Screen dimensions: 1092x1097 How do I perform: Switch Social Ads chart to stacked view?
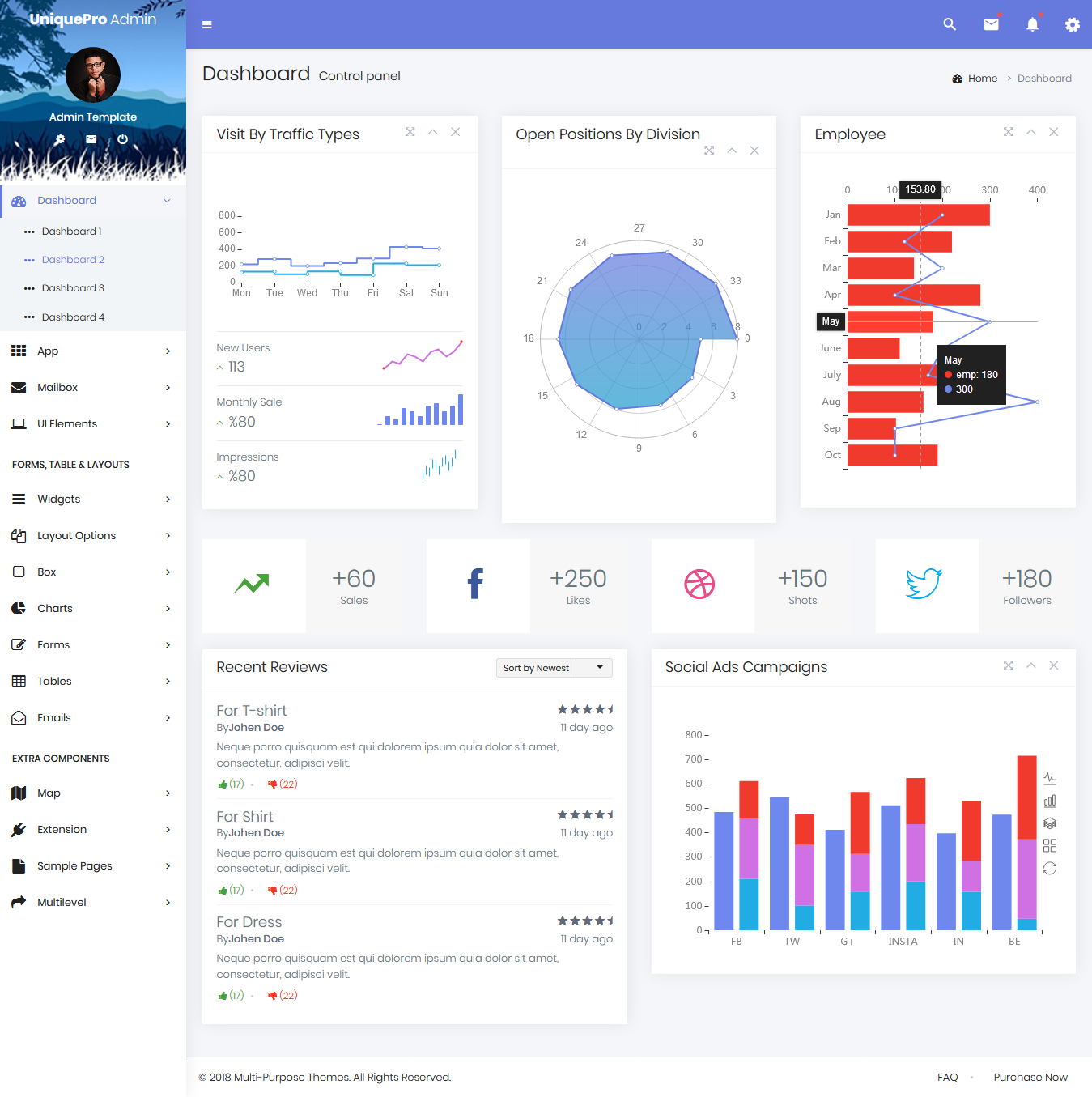(x=1050, y=823)
